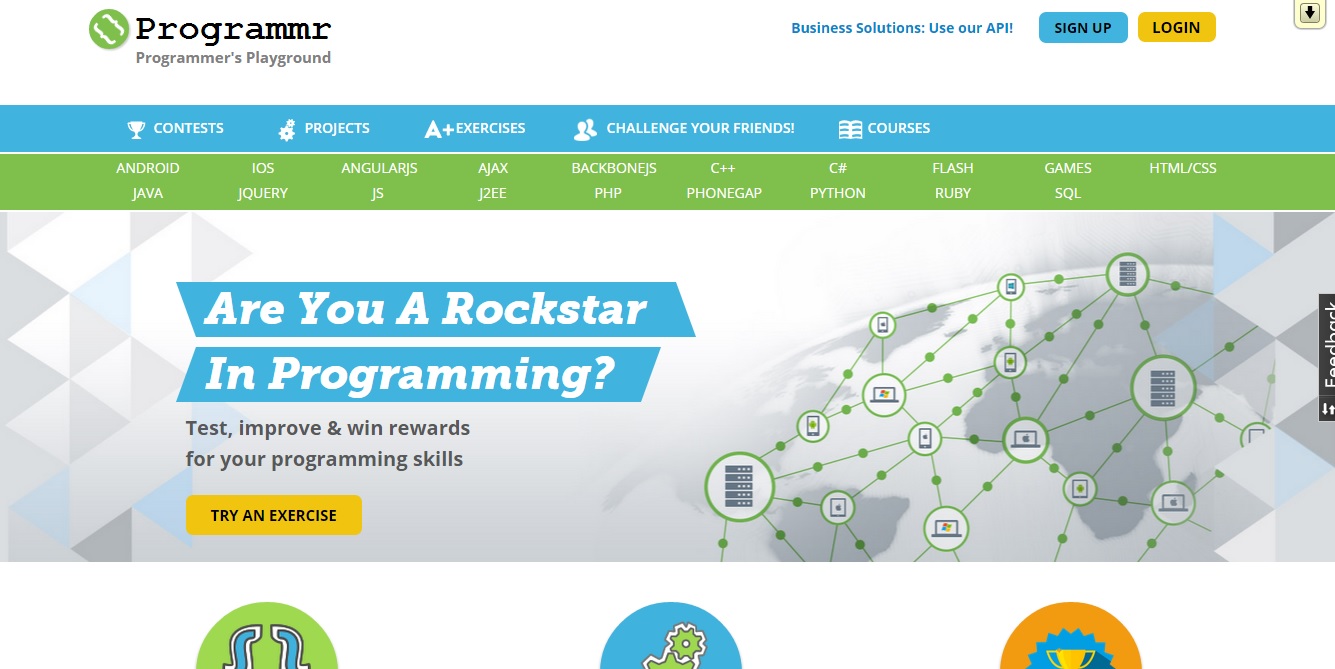Viewport: 1335px width, 669px height.
Task: Select the C++ category
Action: pos(723,168)
